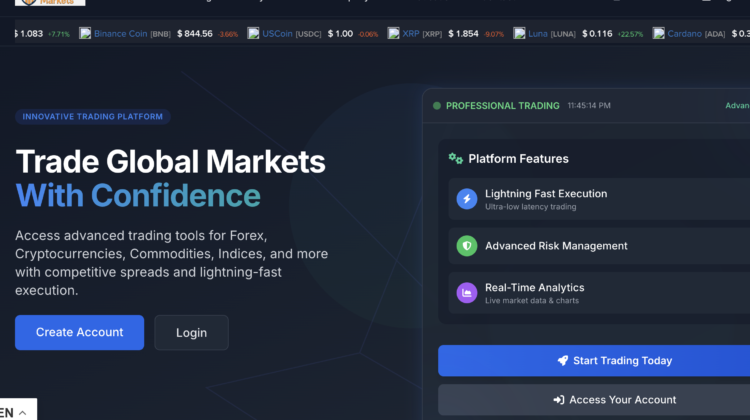Click the [ADA] symbol label
This screenshot has height=420, width=750.
[715, 34]
